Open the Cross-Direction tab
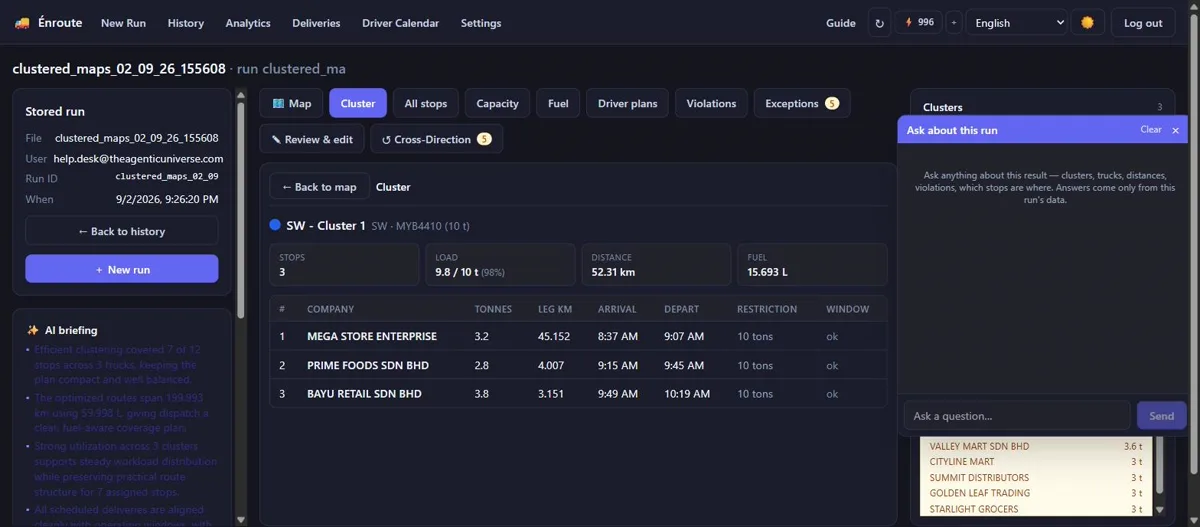Screen dimensions: 1200x527 pos(436,139)
